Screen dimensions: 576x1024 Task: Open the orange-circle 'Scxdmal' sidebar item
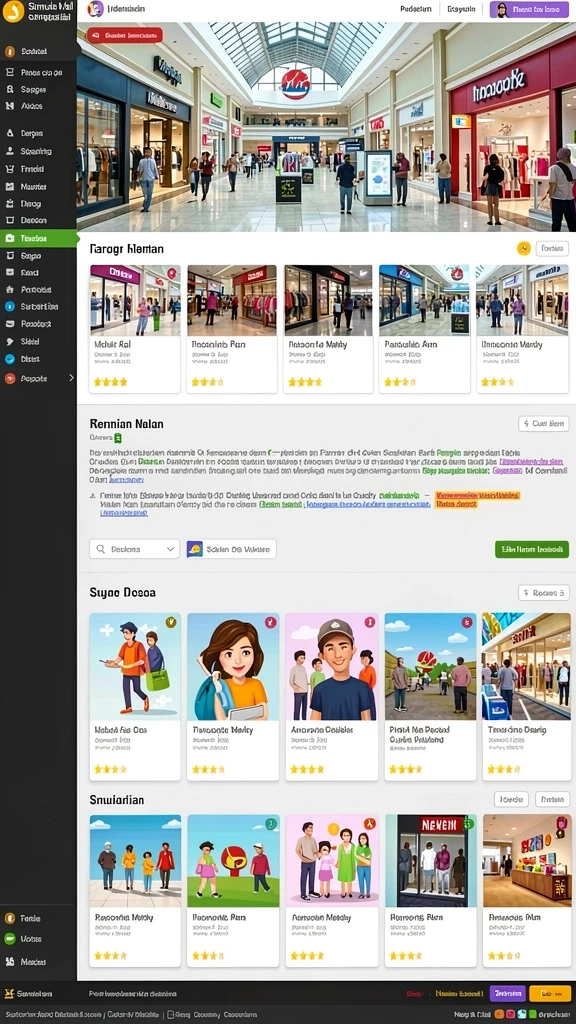38,51
